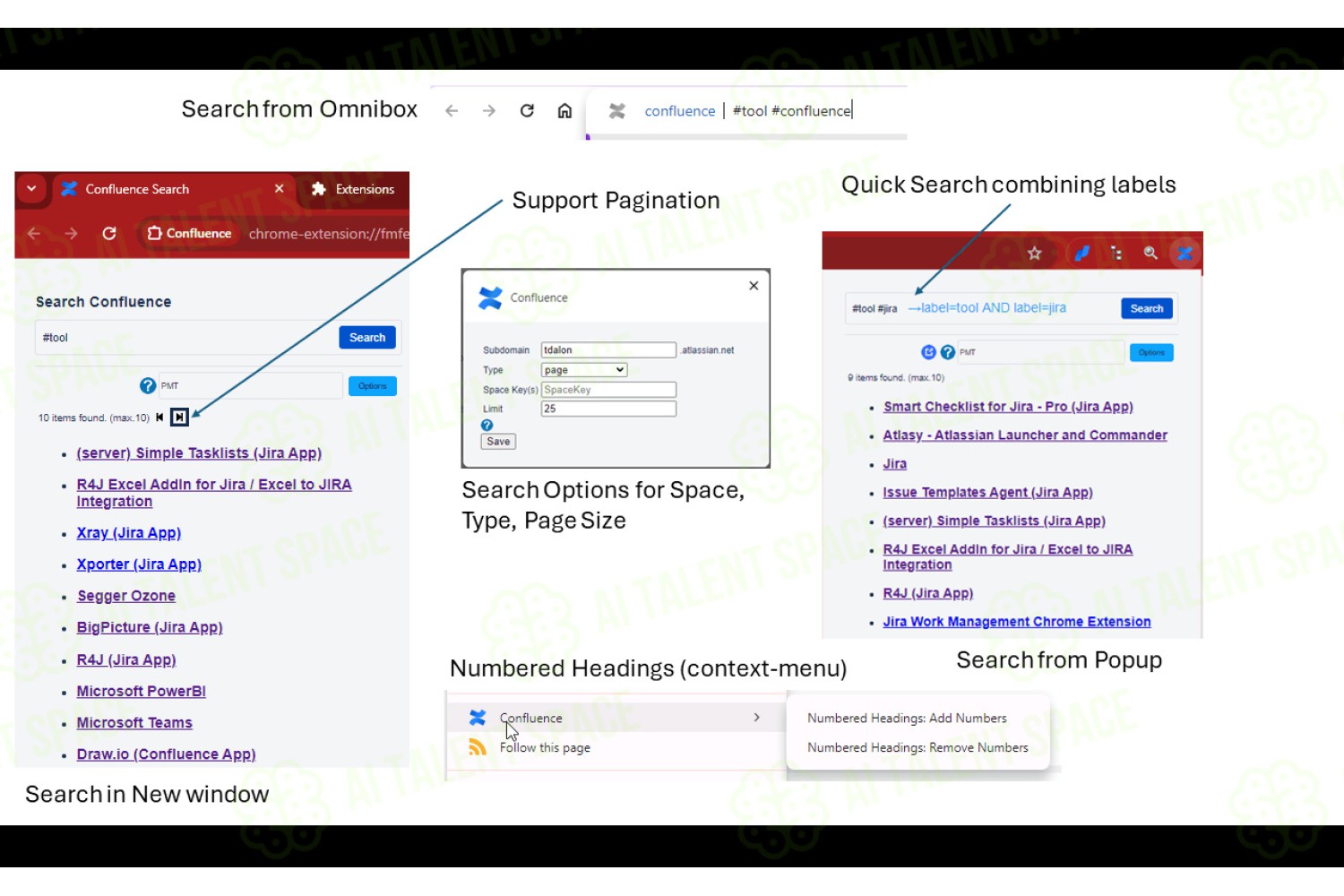Open the tab search dropdown in new window
1344x896 pixels.
[31, 189]
